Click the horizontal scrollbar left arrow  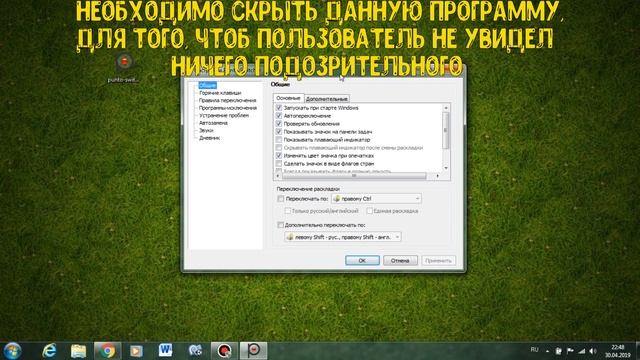coord(278,176)
